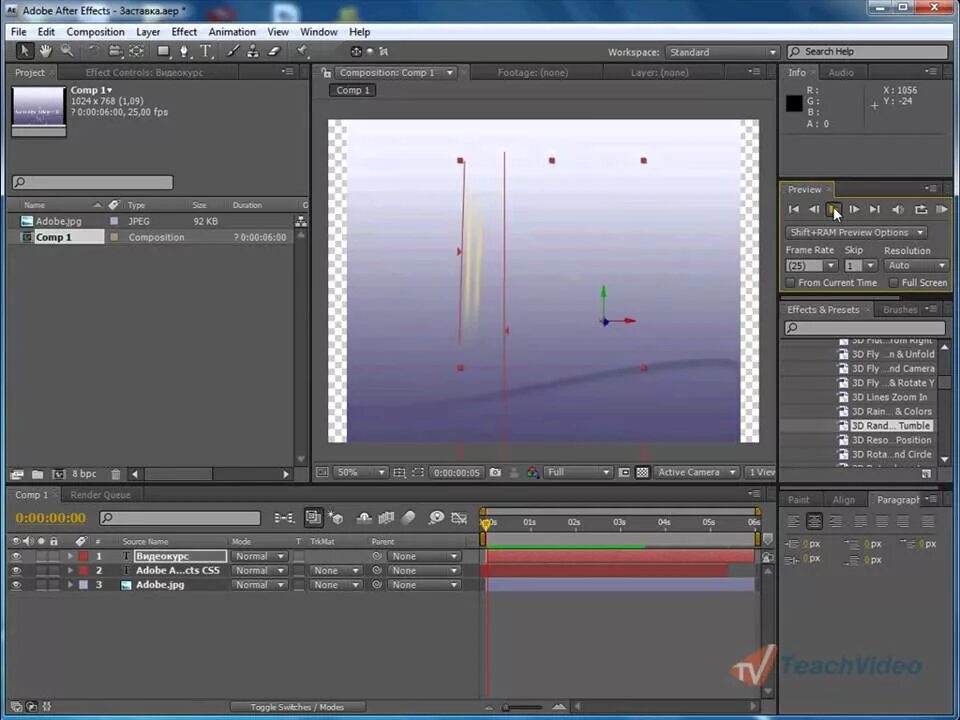This screenshot has height=720, width=960.
Task: Click current time 0:00:00:00 in timeline
Action: 51,518
